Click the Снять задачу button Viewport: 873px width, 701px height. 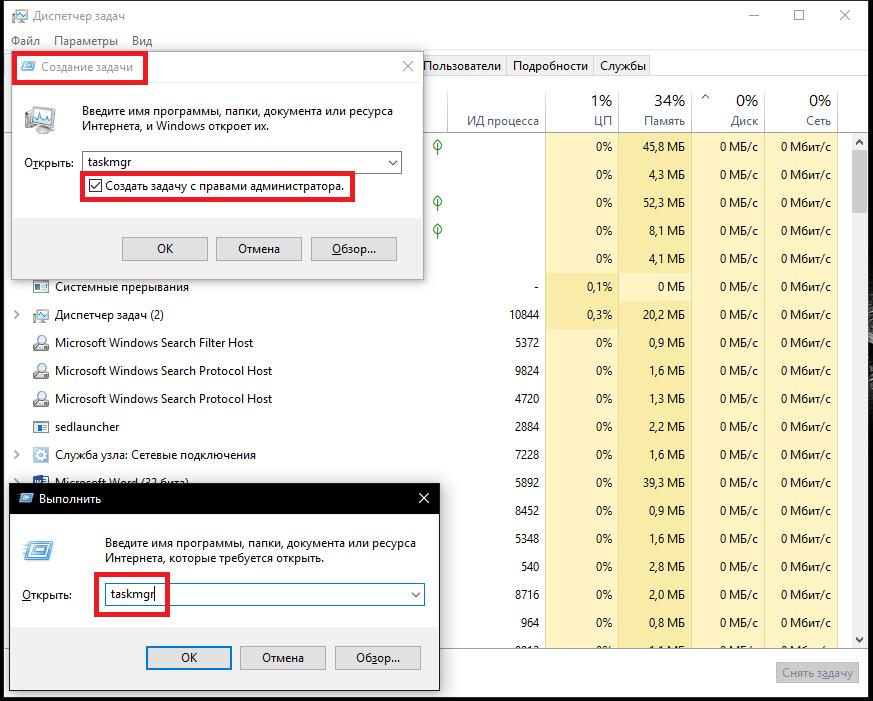click(x=817, y=673)
